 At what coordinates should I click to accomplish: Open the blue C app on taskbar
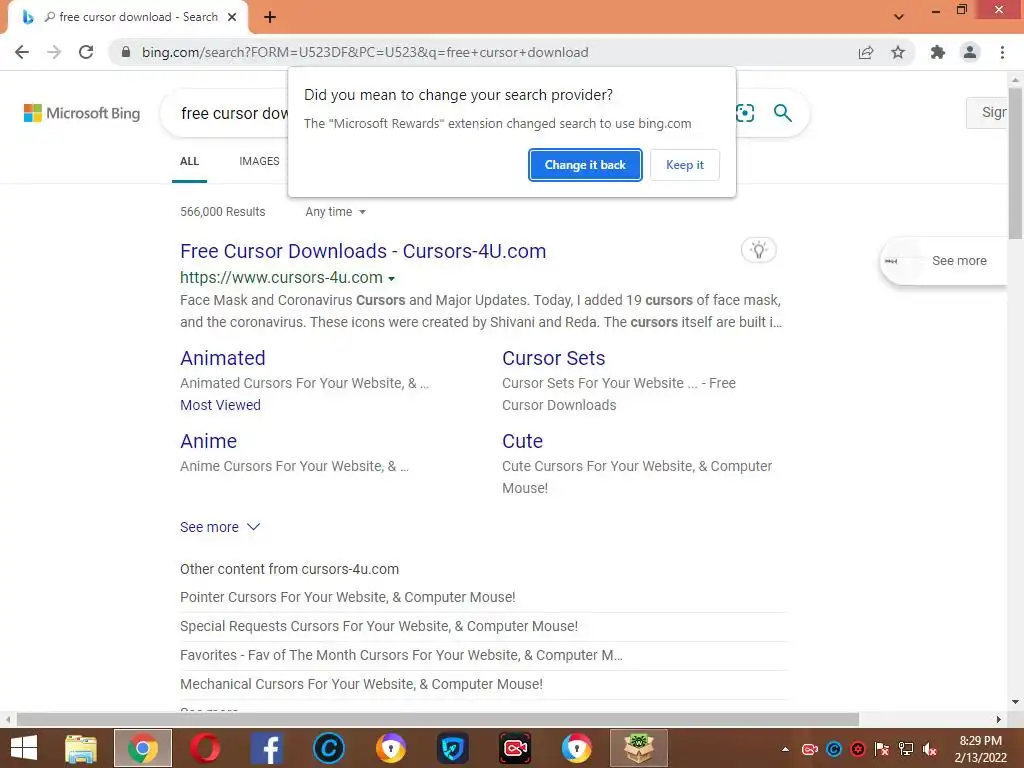coord(328,748)
